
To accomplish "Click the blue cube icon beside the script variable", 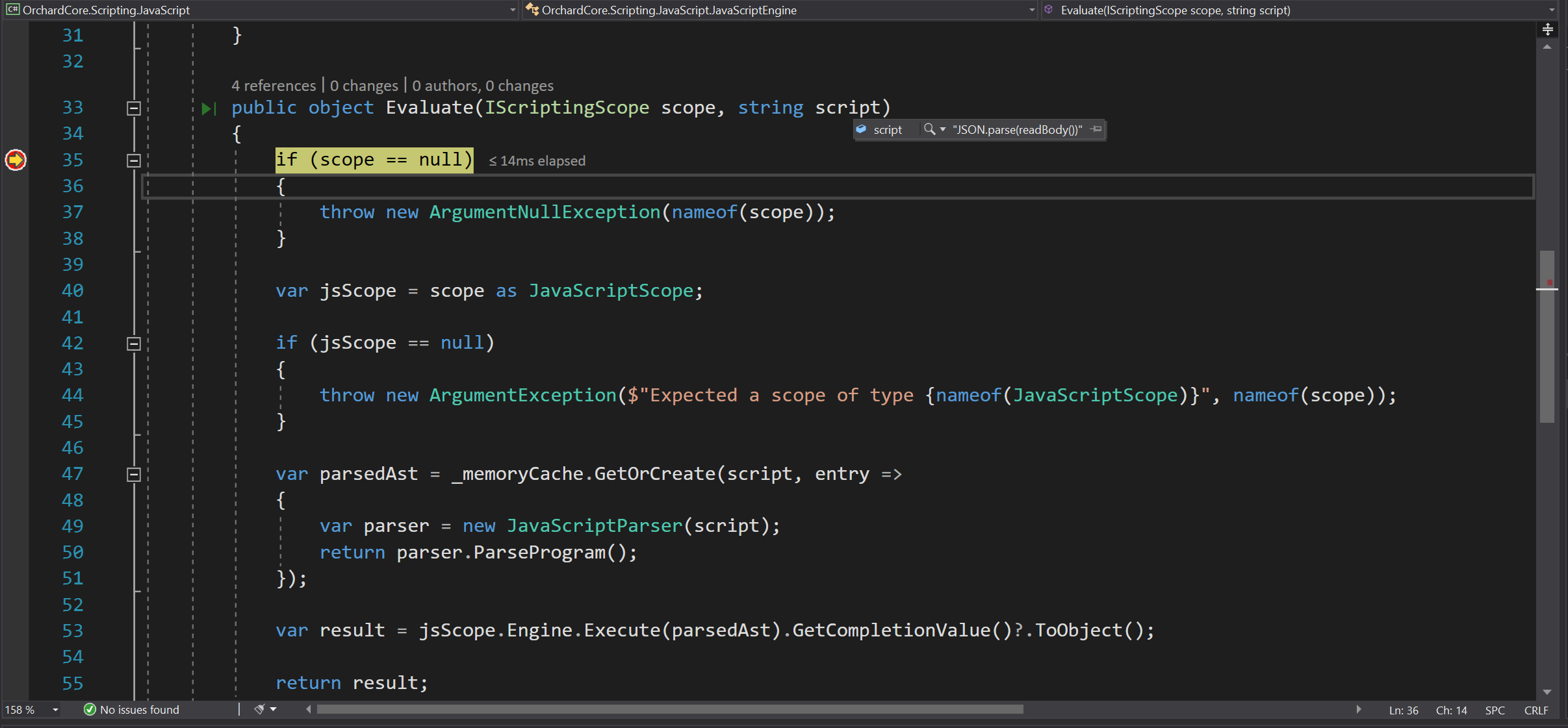I will [x=862, y=129].
